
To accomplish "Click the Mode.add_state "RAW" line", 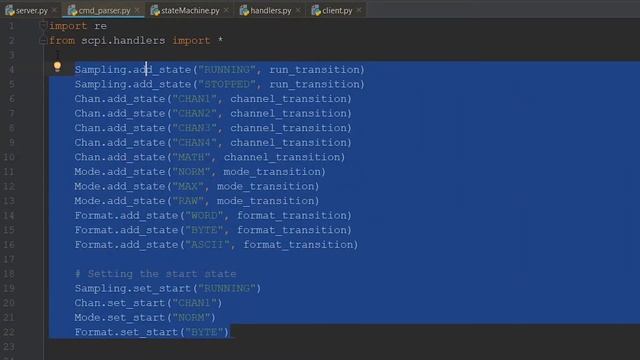I will 197,201.
